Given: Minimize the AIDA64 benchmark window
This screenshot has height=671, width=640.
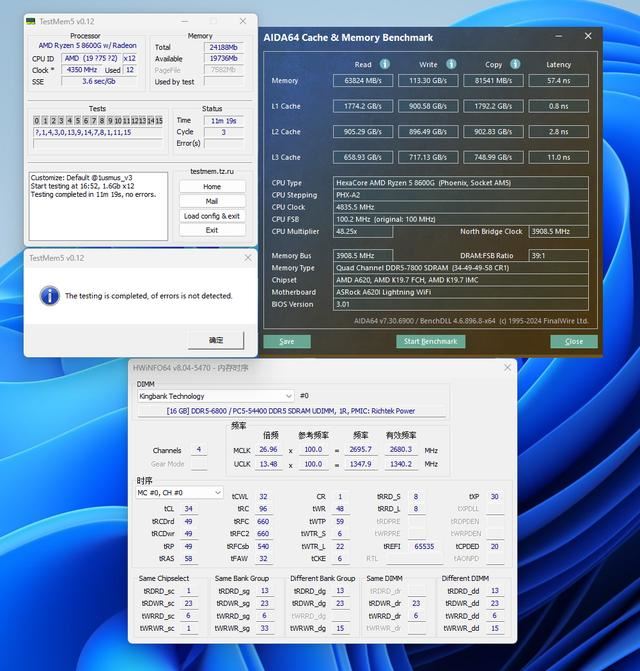Looking at the screenshot, I should pos(562,37).
